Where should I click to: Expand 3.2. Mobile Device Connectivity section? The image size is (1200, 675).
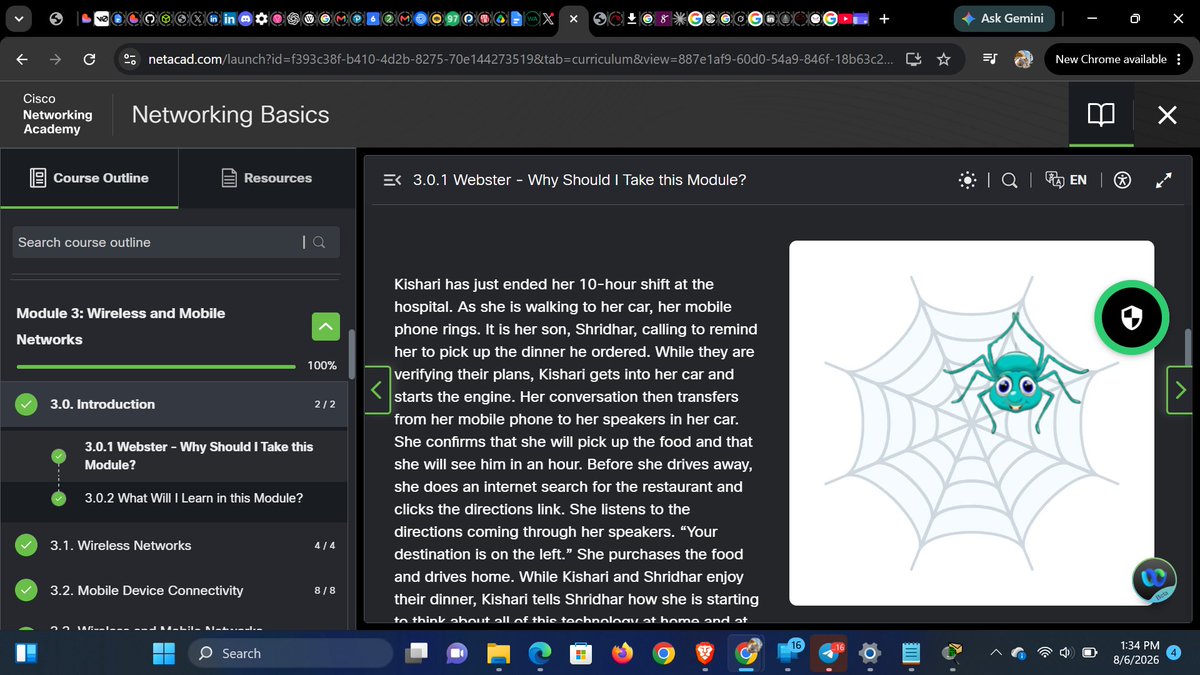174,590
